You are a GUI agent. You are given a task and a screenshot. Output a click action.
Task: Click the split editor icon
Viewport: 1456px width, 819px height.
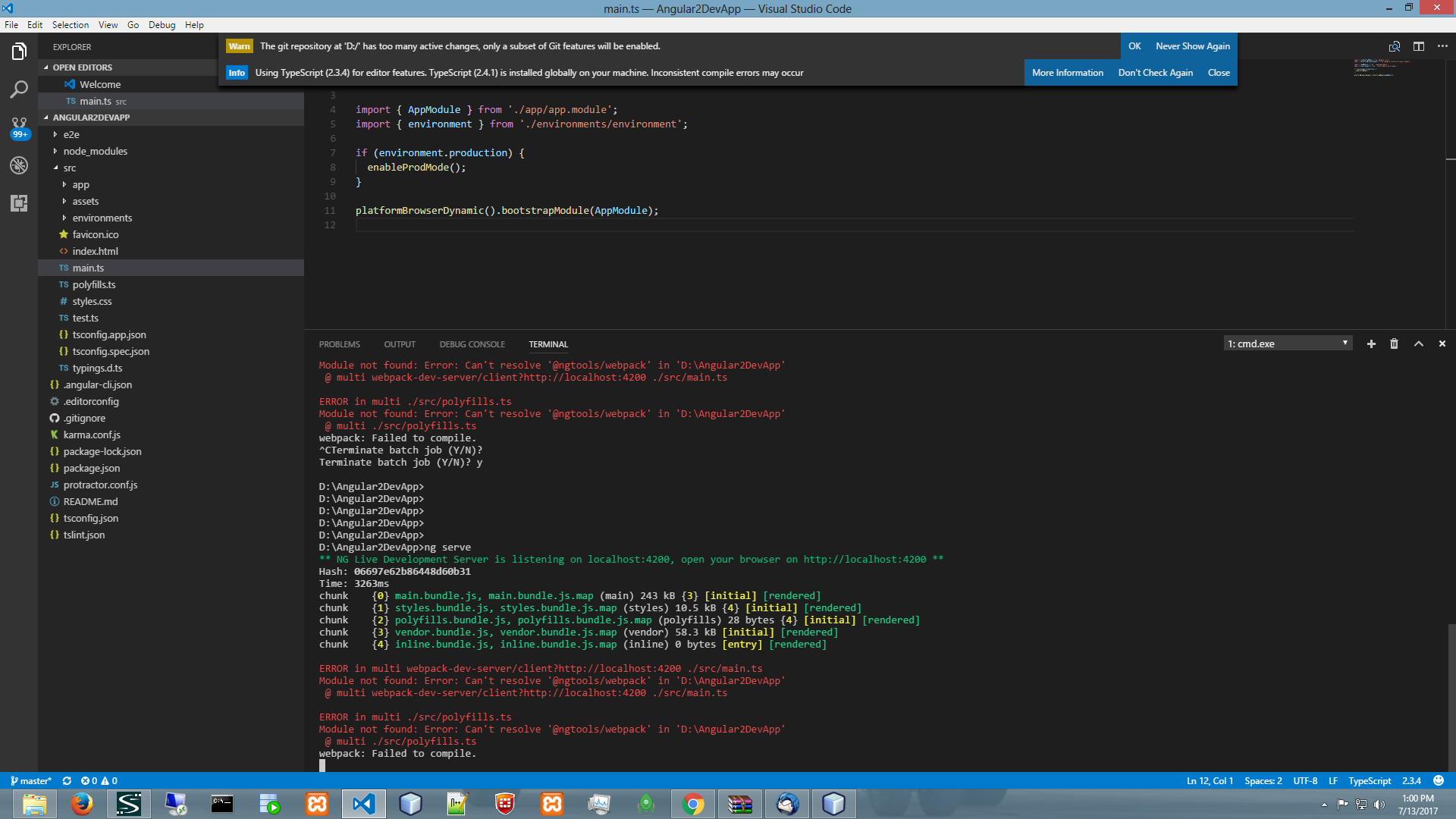1418,46
